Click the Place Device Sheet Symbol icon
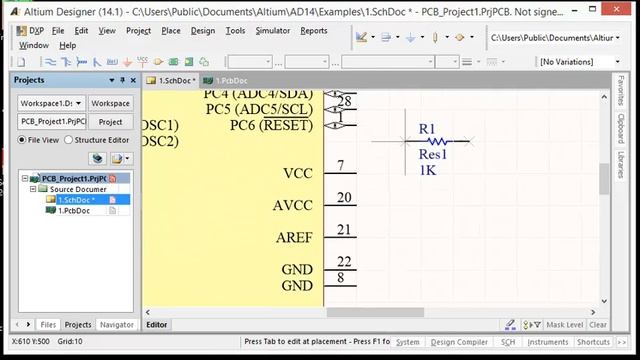 [x=204, y=62]
